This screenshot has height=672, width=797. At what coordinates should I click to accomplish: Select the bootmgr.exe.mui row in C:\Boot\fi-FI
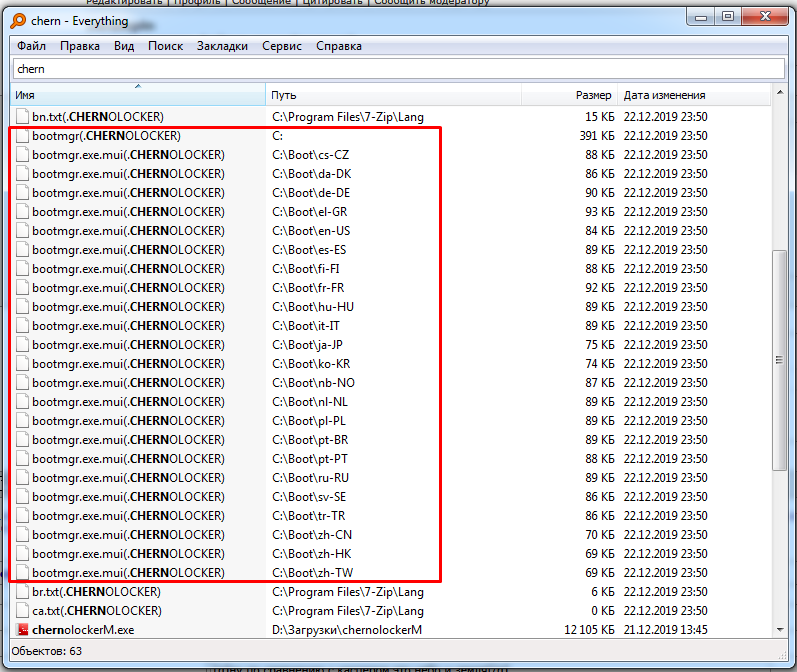(390, 269)
